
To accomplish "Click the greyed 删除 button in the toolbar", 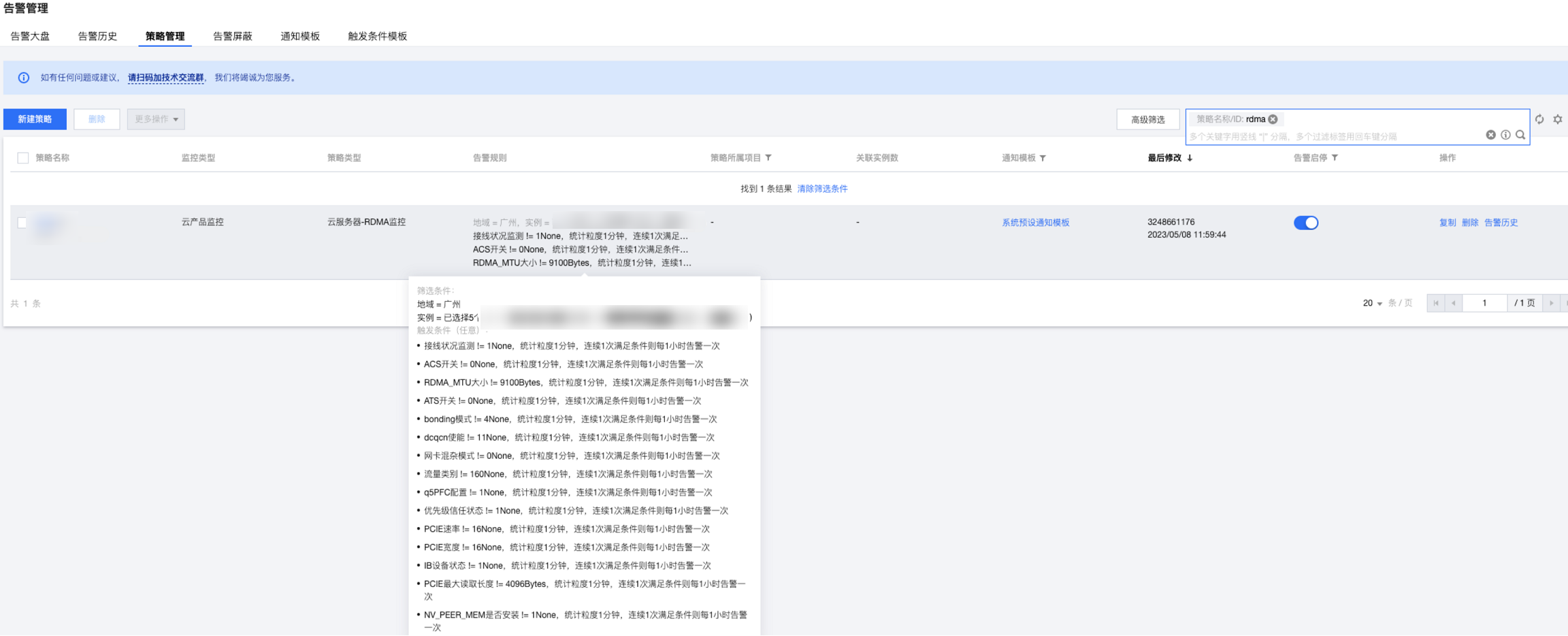I will pos(97,119).
